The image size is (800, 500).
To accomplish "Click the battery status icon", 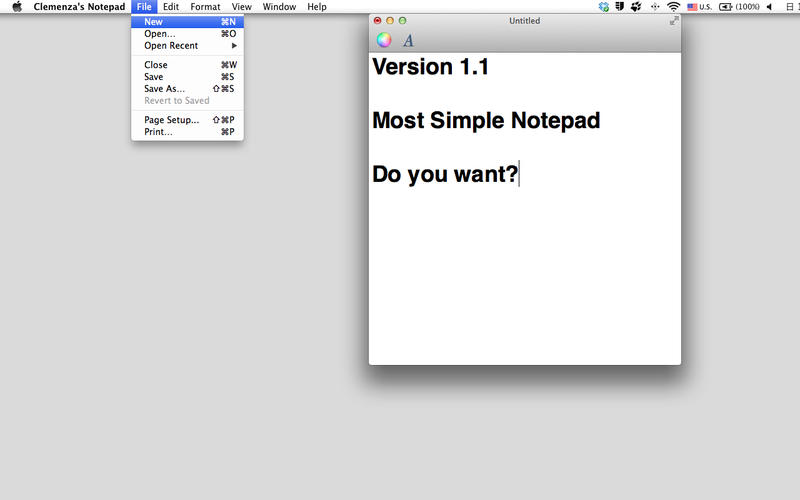I will tap(725, 7).
